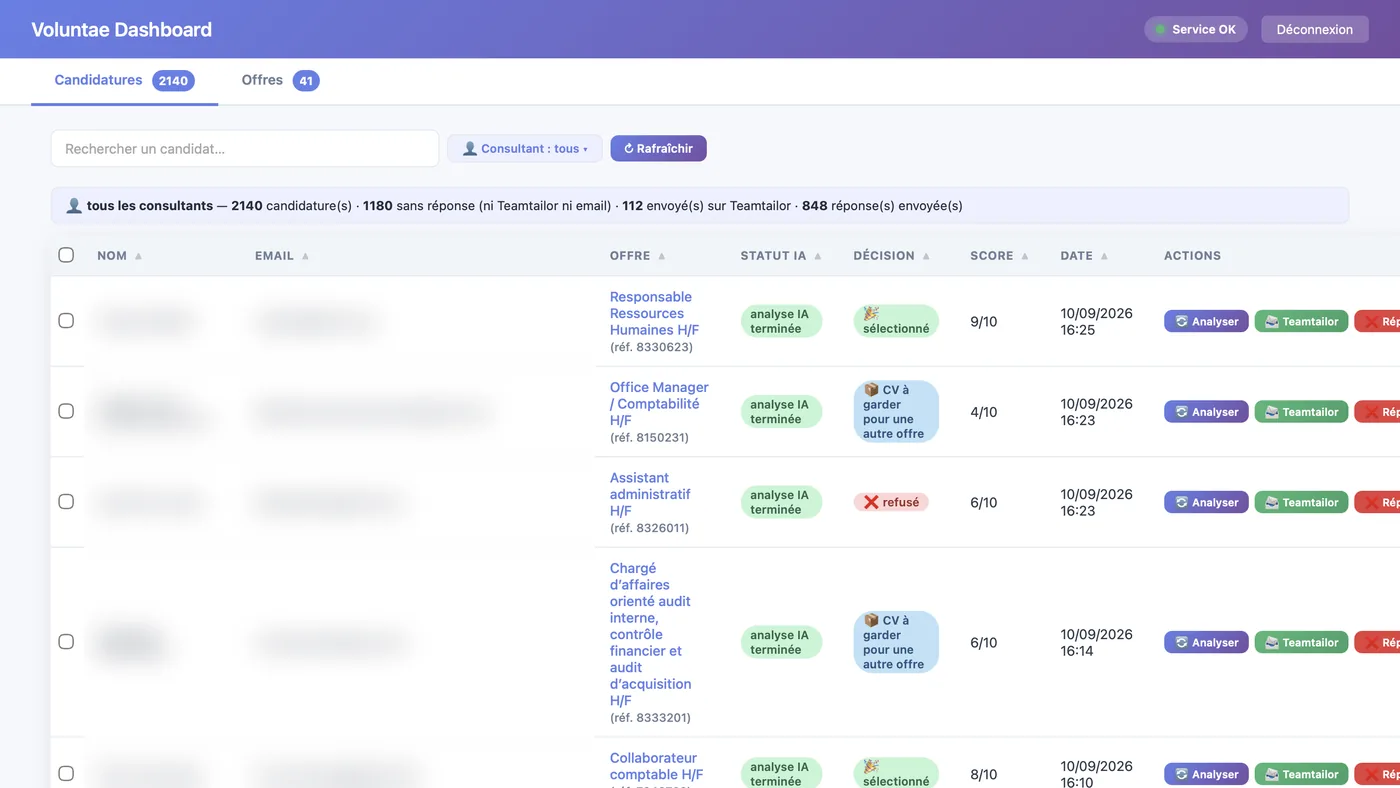Click the Voluntae Dashboard title
This screenshot has width=1400, height=788.
pos(122,29)
